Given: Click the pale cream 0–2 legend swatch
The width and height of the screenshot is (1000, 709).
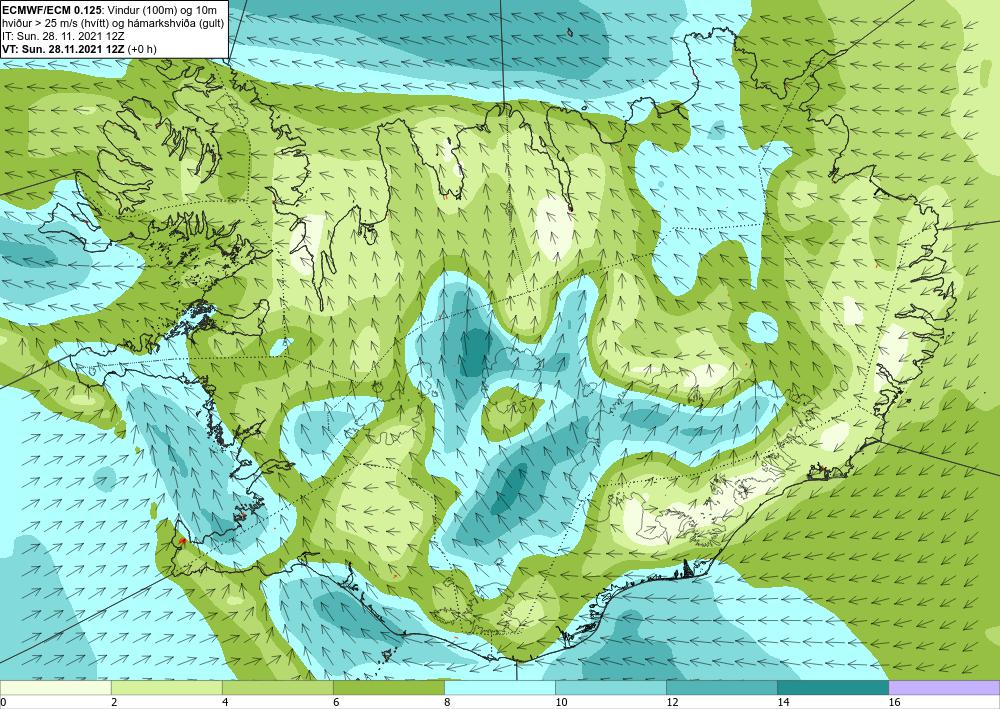Looking at the screenshot, I should pos(55,687).
